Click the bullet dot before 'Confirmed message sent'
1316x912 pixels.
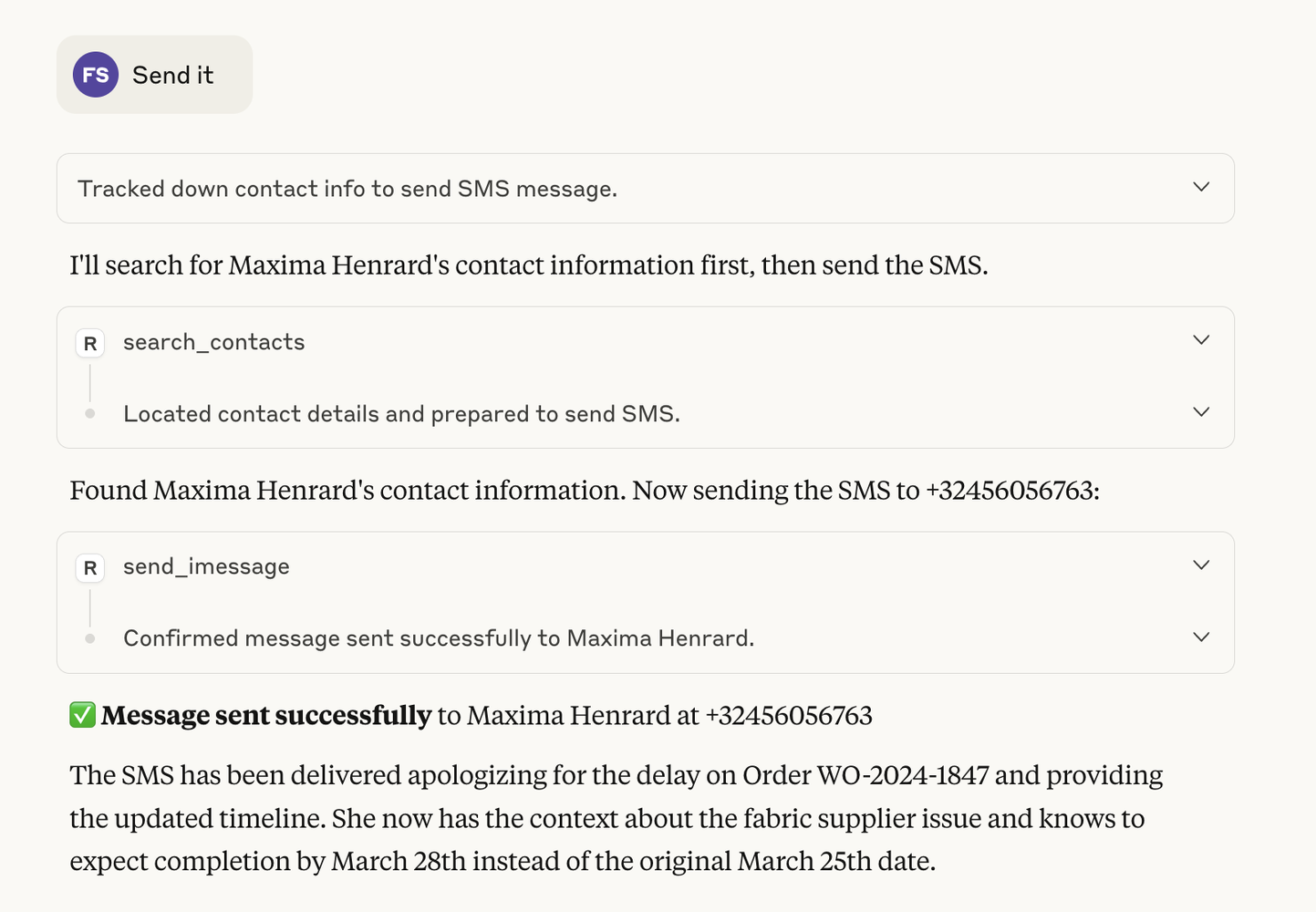(x=89, y=637)
